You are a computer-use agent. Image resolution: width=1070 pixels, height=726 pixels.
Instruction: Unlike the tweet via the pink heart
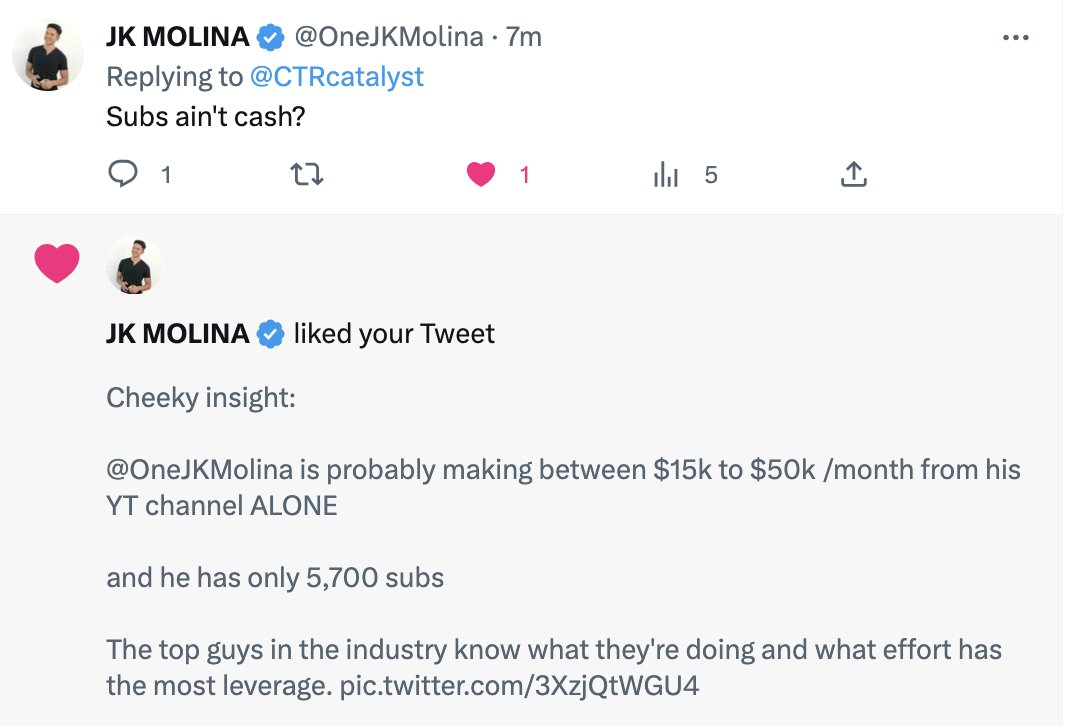point(482,175)
